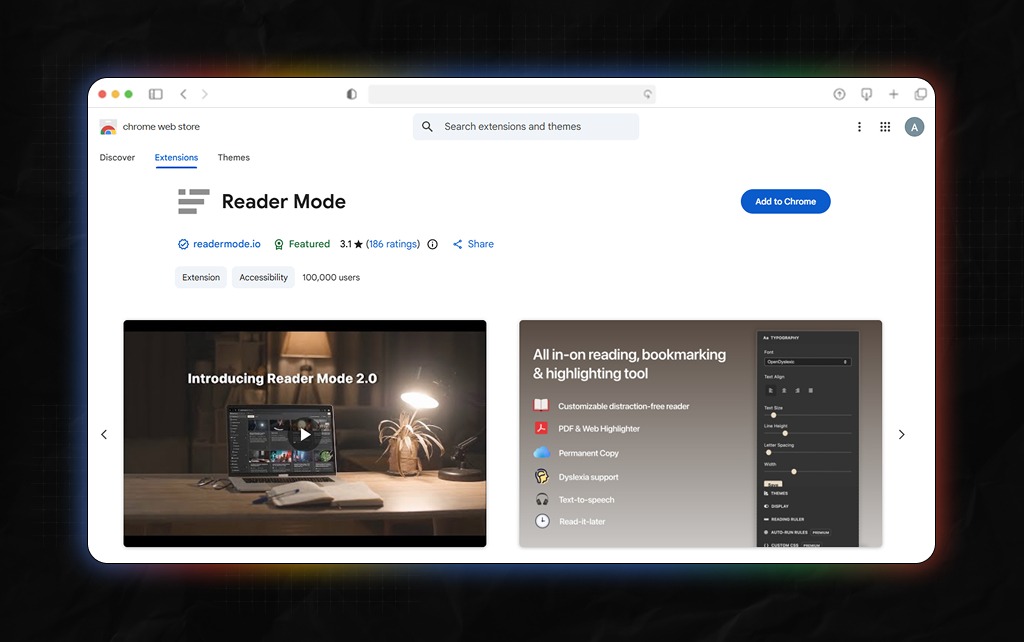This screenshot has width=1024, height=642.
Task: Click the Extension category chip
Action: [x=200, y=277]
